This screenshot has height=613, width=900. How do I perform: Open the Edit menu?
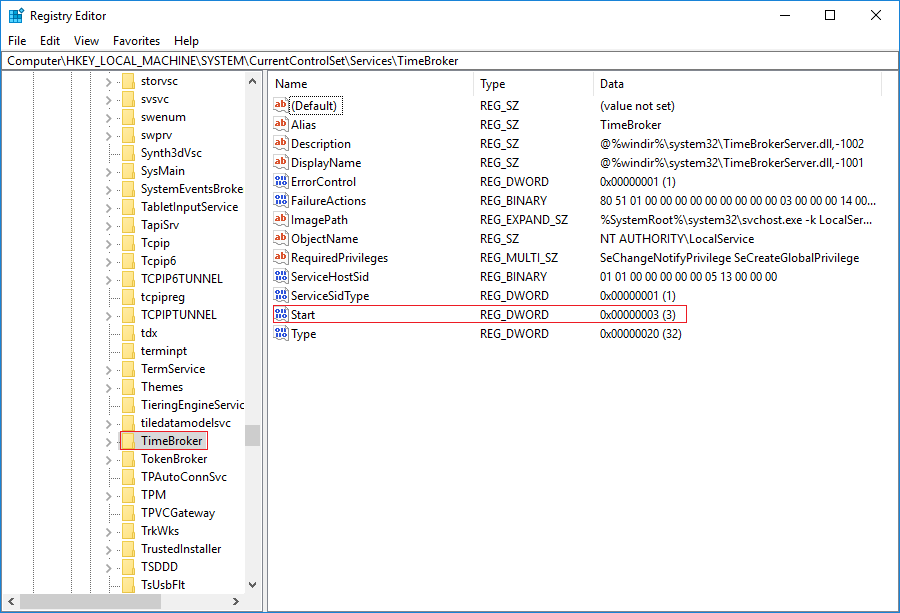click(50, 41)
